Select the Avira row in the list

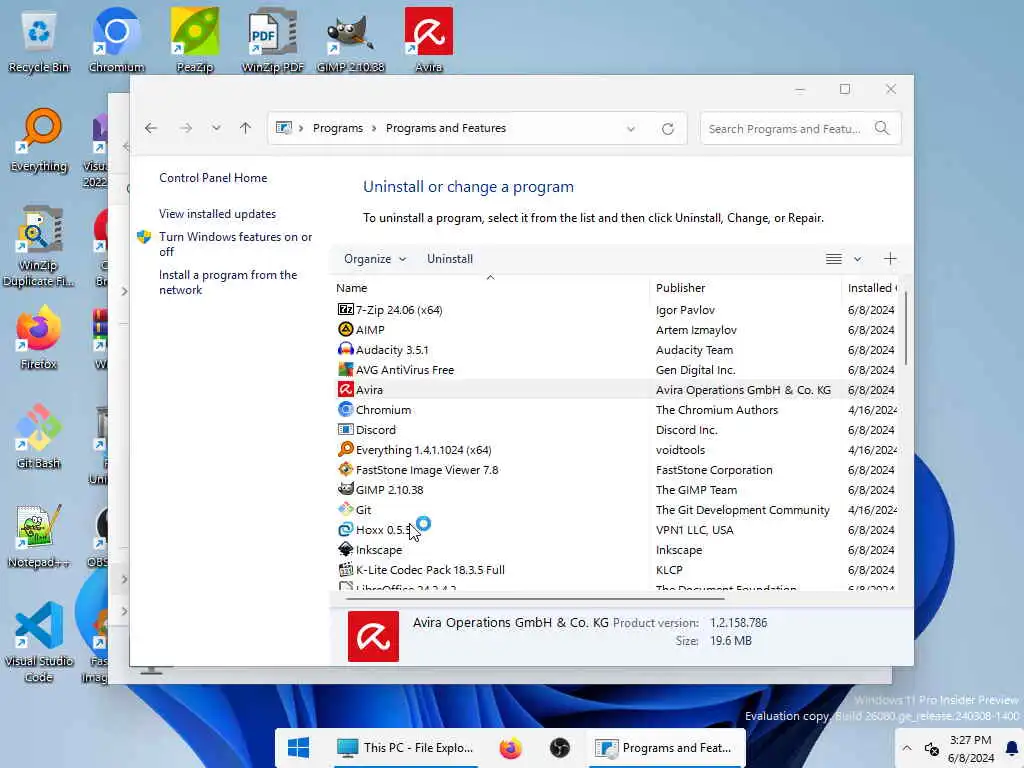[614, 390]
